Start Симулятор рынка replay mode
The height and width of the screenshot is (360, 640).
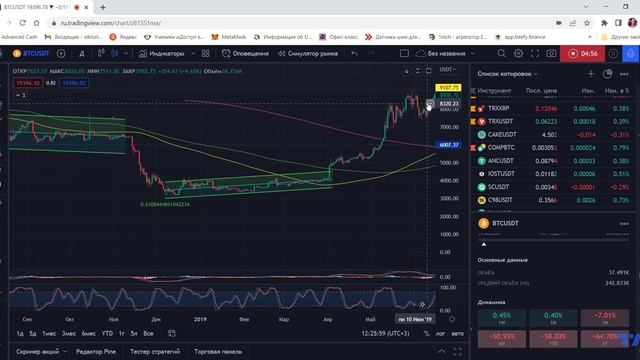pos(308,53)
